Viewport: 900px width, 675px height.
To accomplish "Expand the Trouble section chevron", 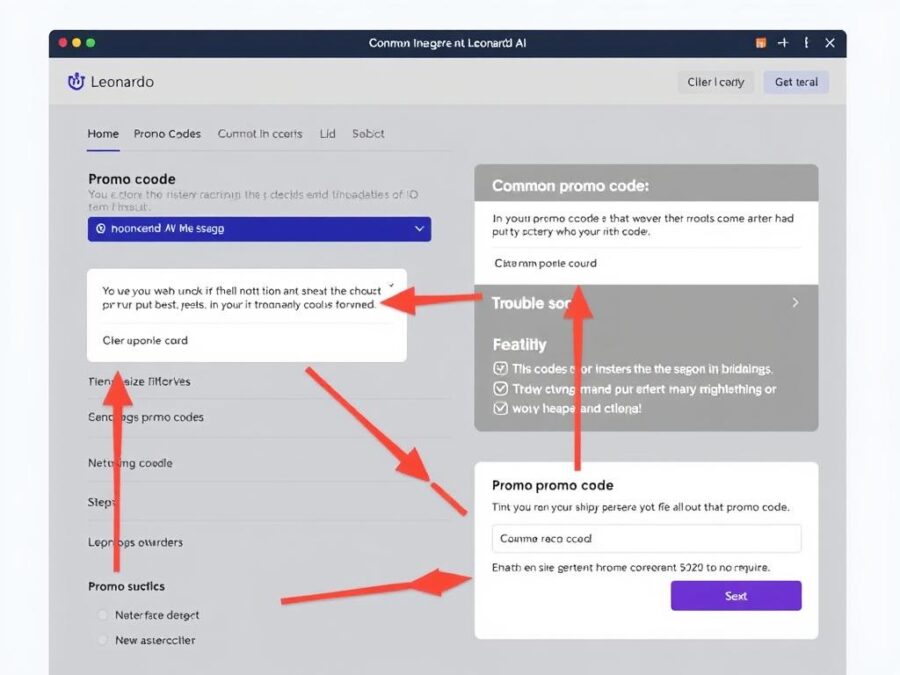I will point(795,302).
